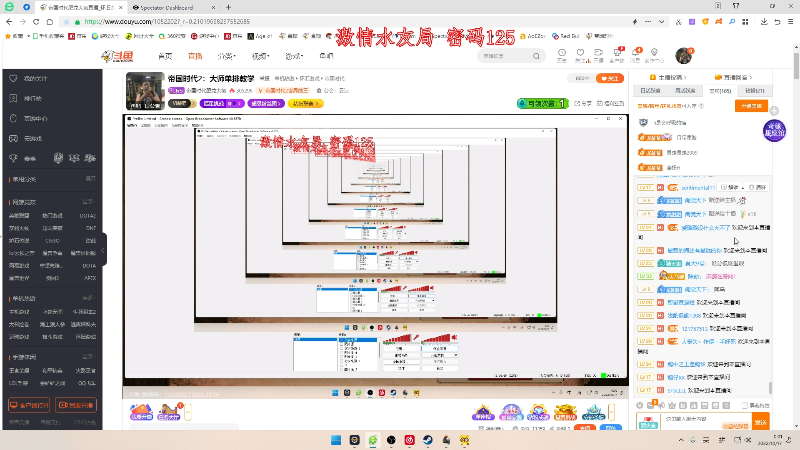The image size is (800, 450).
Task: Open the AoEZone bookmark
Action: [x=533, y=36]
